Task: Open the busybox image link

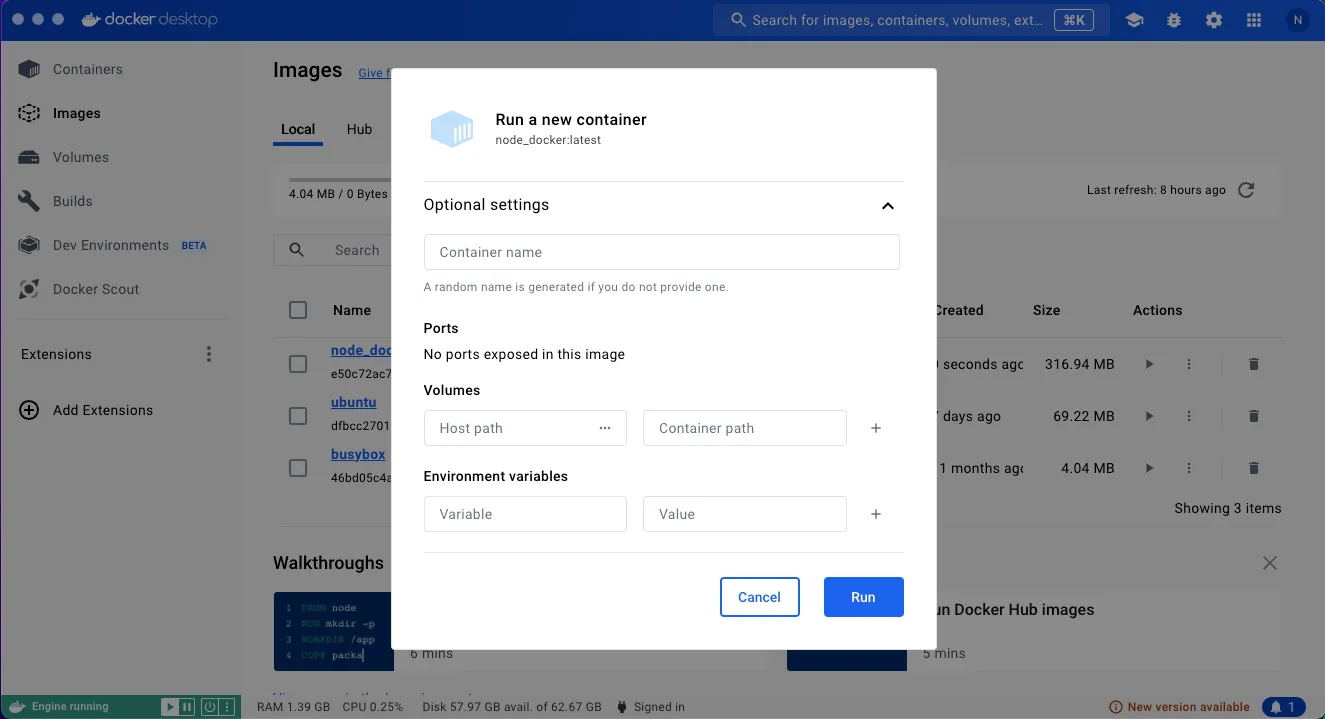Action: pyautogui.click(x=358, y=454)
